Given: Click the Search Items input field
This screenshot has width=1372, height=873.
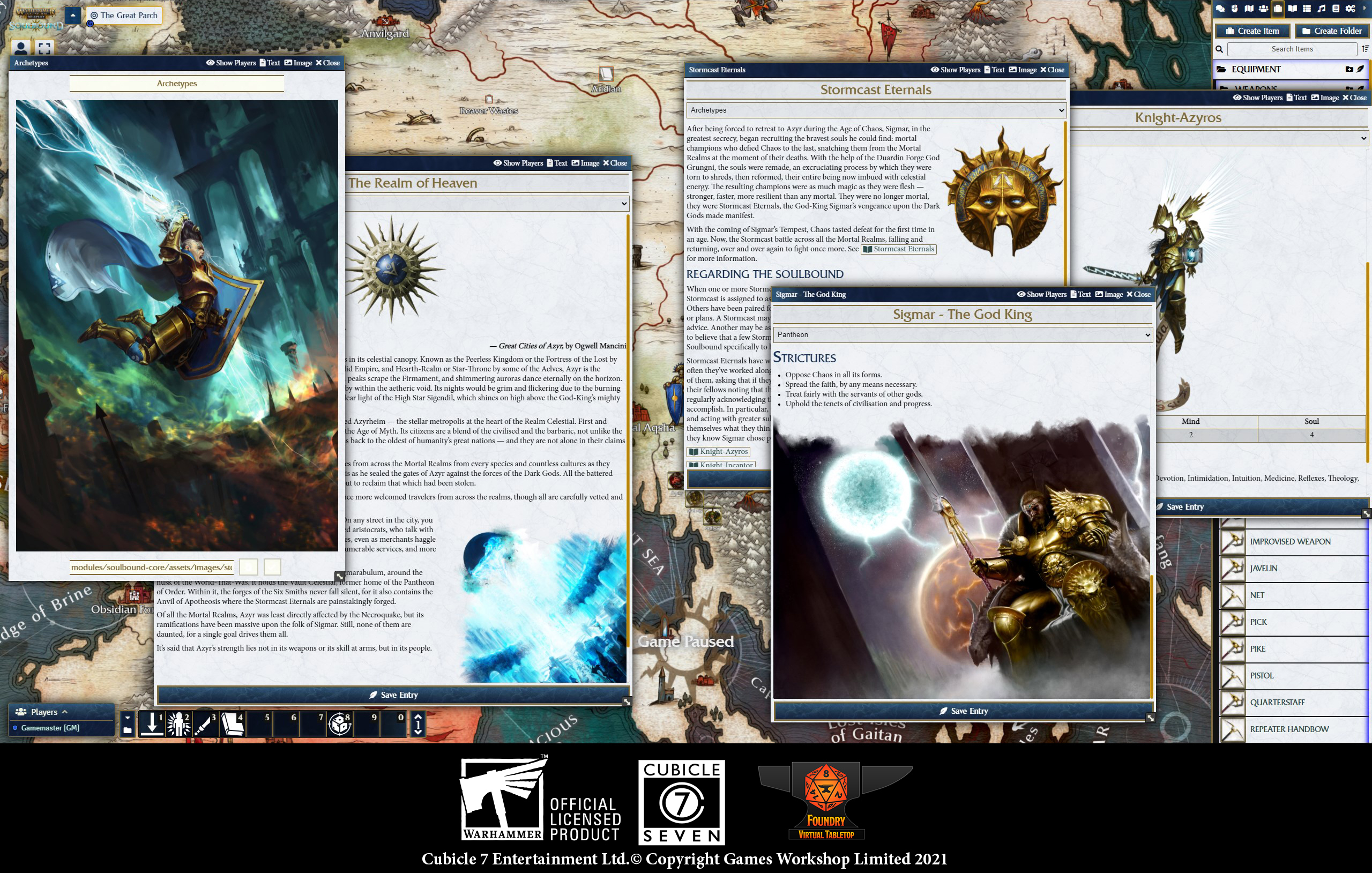Looking at the screenshot, I should pos(1292,49).
